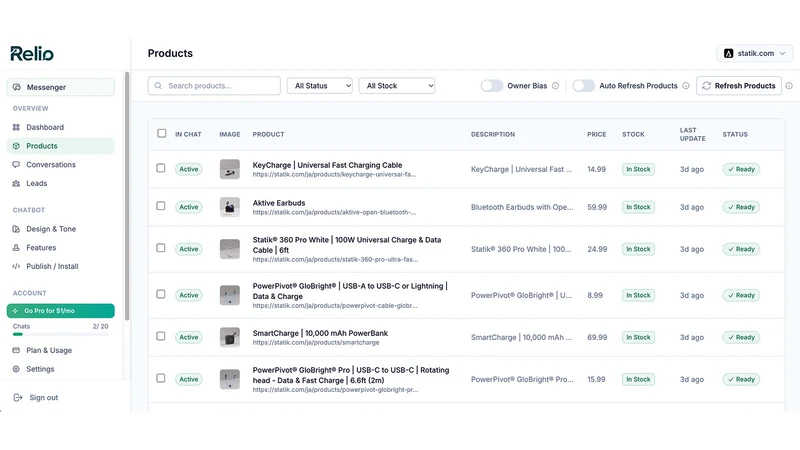Click the Messenger chat icon
The height and width of the screenshot is (450, 800).
[x=17, y=87]
